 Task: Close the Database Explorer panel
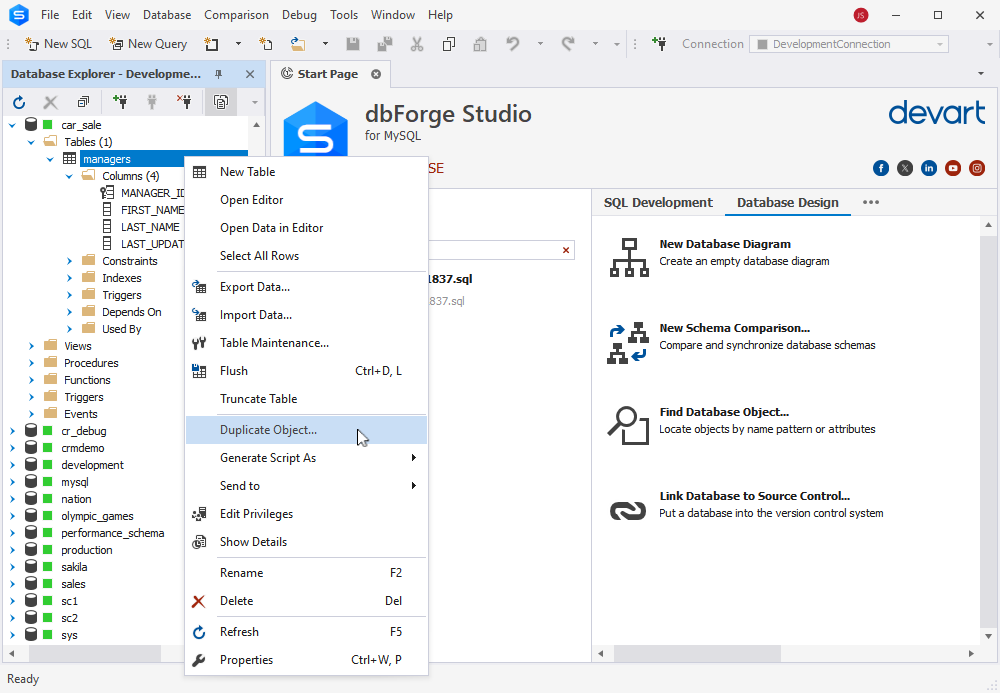click(x=250, y=75)
